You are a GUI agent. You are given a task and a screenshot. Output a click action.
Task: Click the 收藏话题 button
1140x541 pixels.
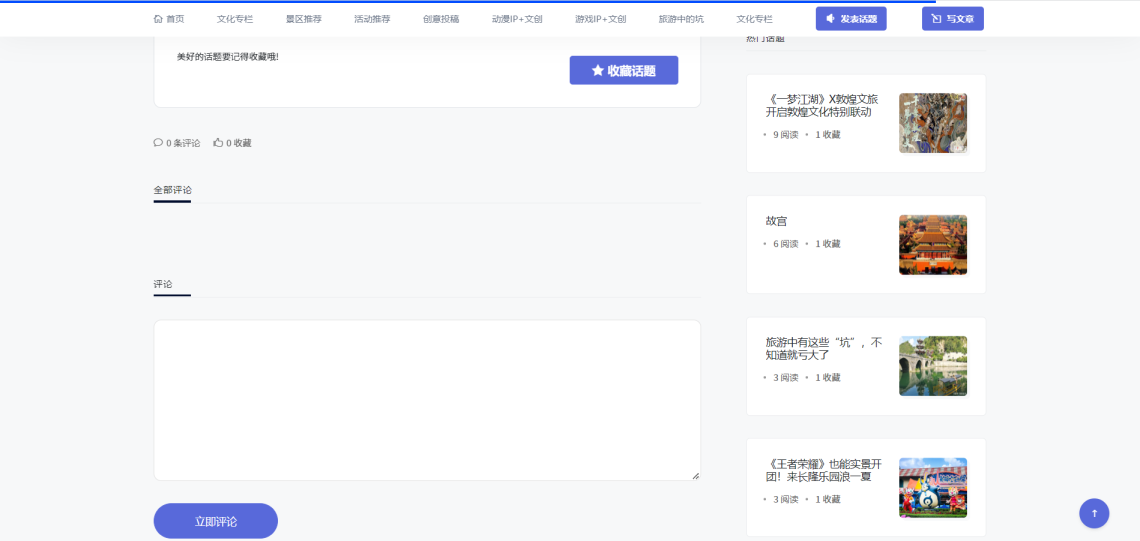pos(624,71)
